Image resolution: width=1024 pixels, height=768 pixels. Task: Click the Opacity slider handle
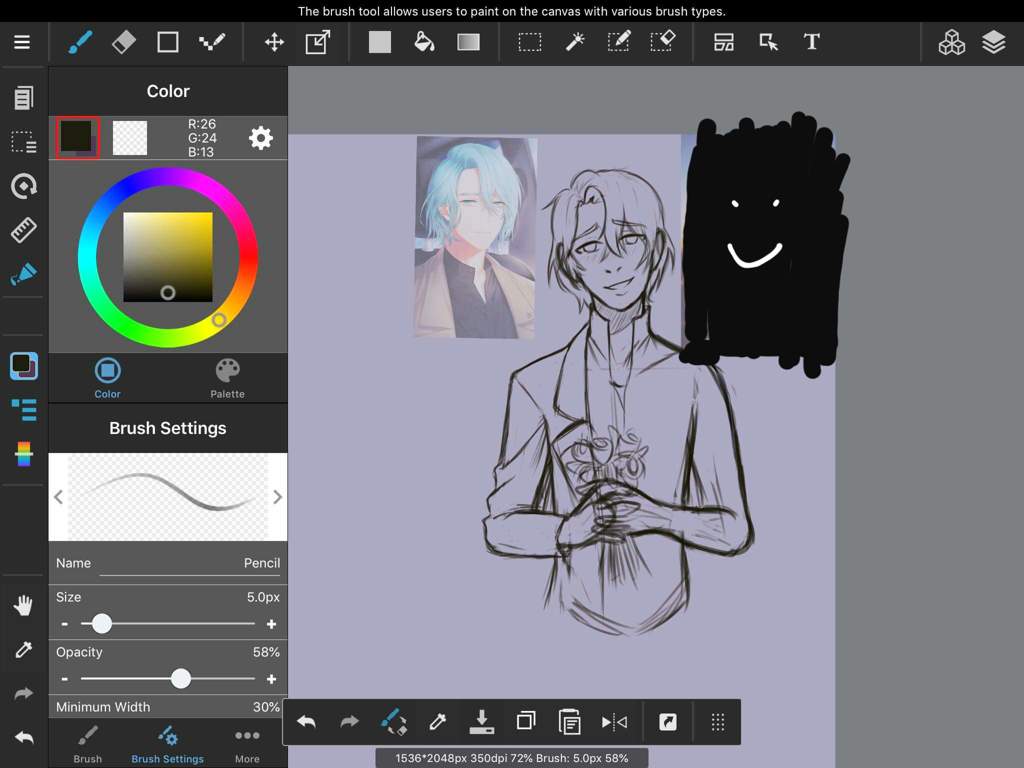tap(181, 679)
